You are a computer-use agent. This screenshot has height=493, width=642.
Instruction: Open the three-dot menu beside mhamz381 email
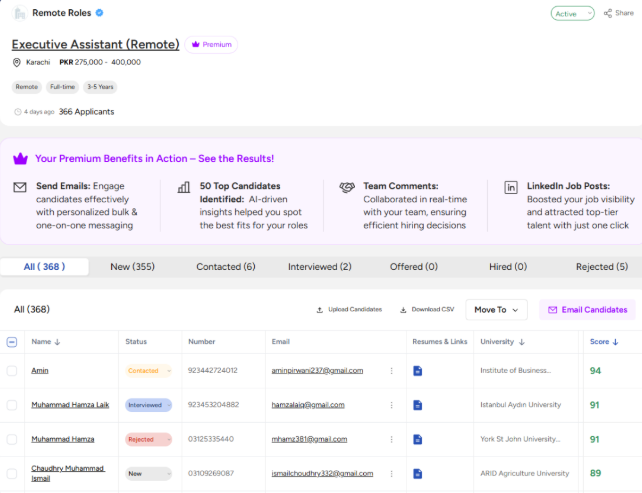[x=391, y=439]
